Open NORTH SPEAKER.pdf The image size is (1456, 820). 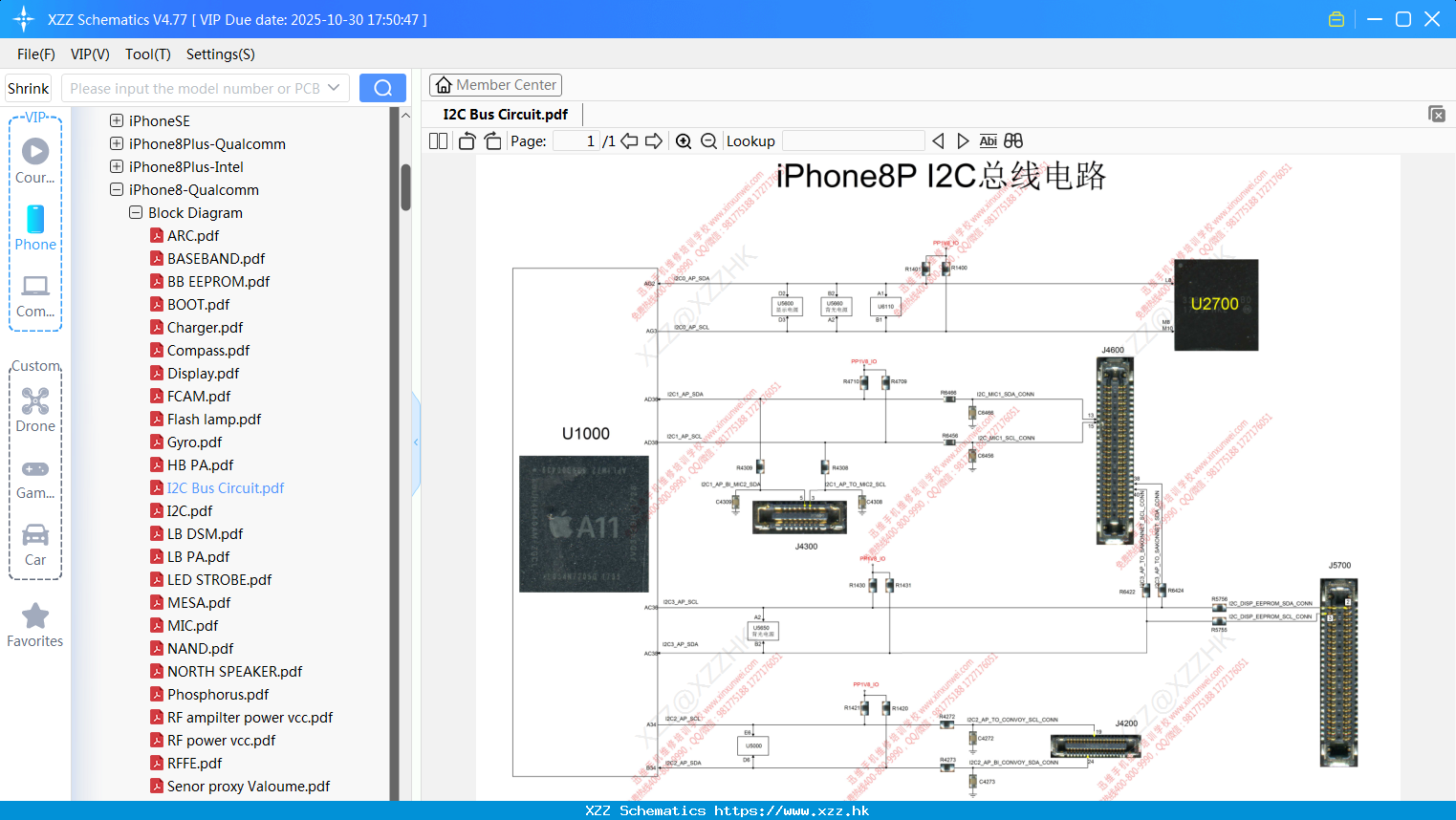coord(234,671)
